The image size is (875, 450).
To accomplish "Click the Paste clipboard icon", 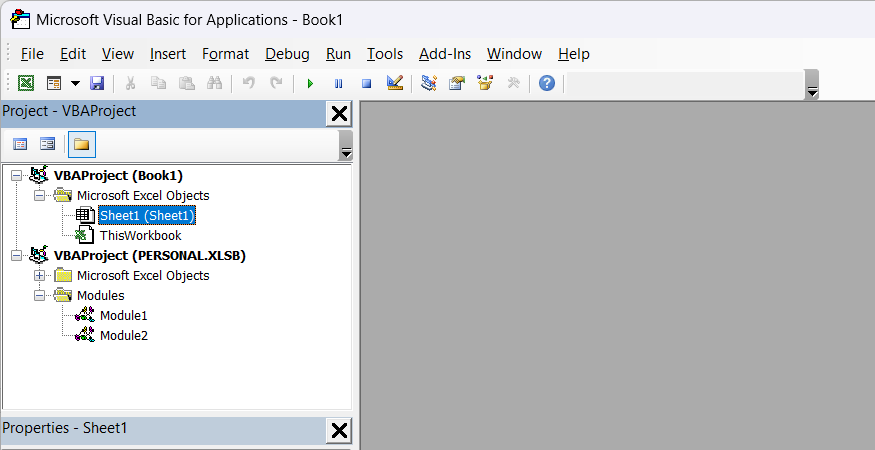I will [186, 83].
